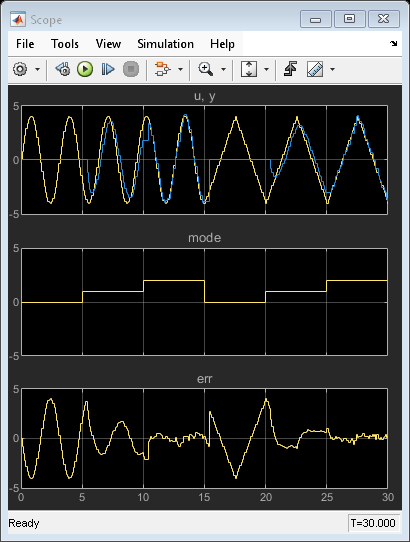Click the Highlight Simulink Block icon
The image size is (410, 542).
pyautogui.click(x=162, y=69)
